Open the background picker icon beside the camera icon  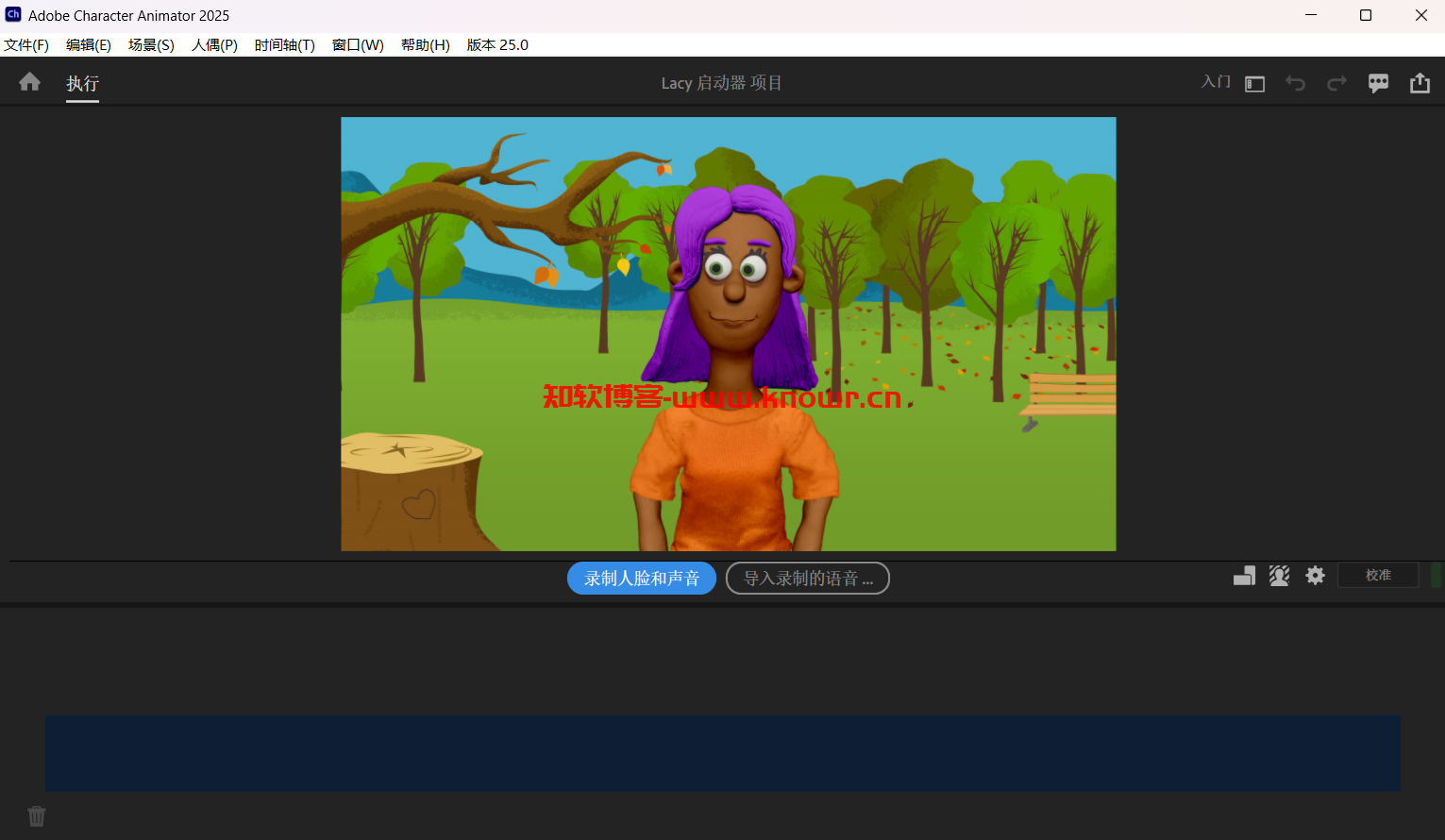(1244, 576)
